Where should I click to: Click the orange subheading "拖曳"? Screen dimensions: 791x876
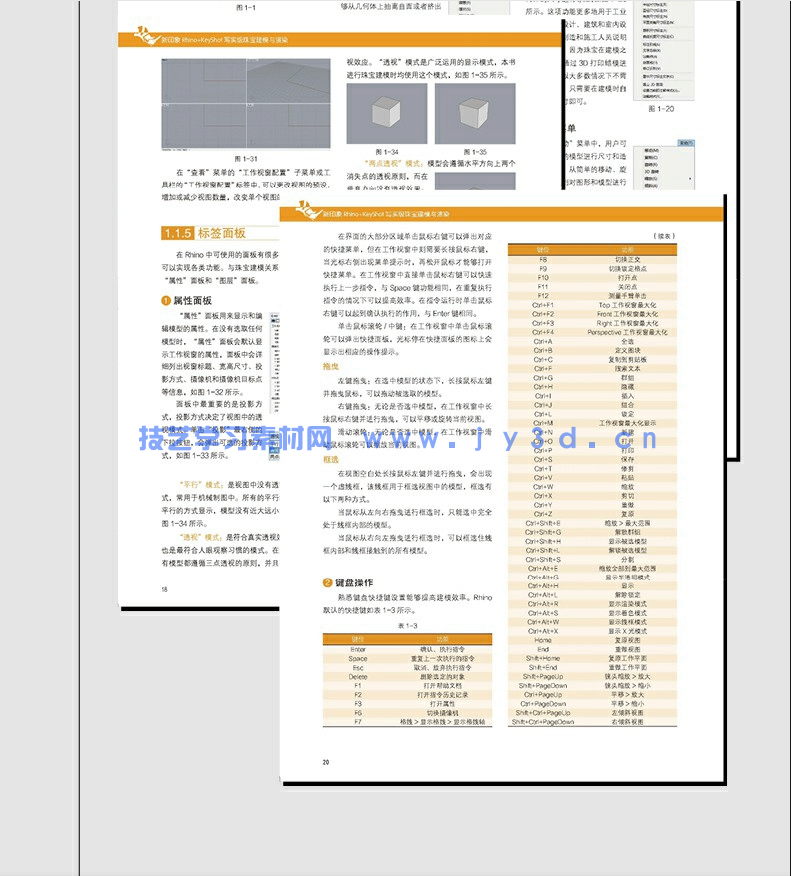point(331,366)
